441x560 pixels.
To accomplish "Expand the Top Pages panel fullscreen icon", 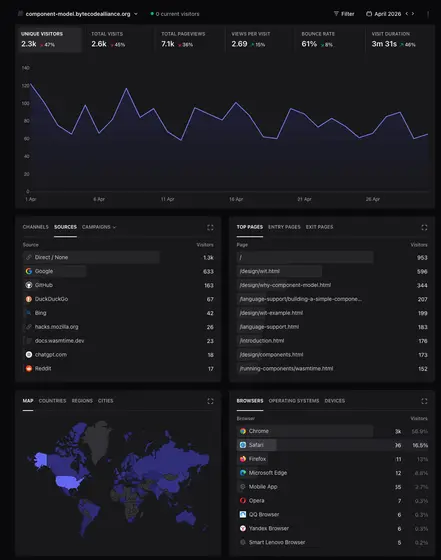I will (424, 228).
